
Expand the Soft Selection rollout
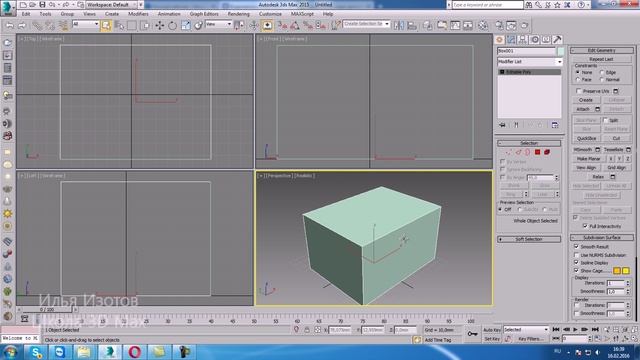tap(529, 239)
